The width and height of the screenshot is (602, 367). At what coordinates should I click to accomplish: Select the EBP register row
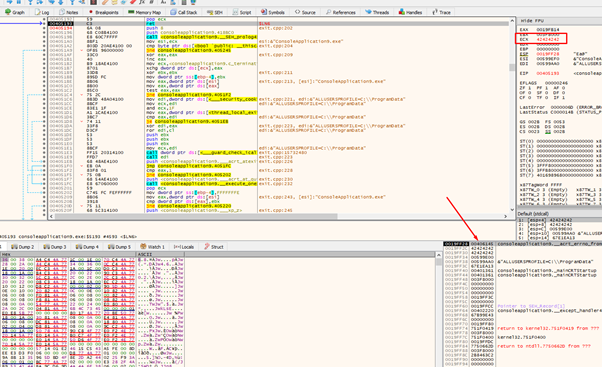coord(539,49)
